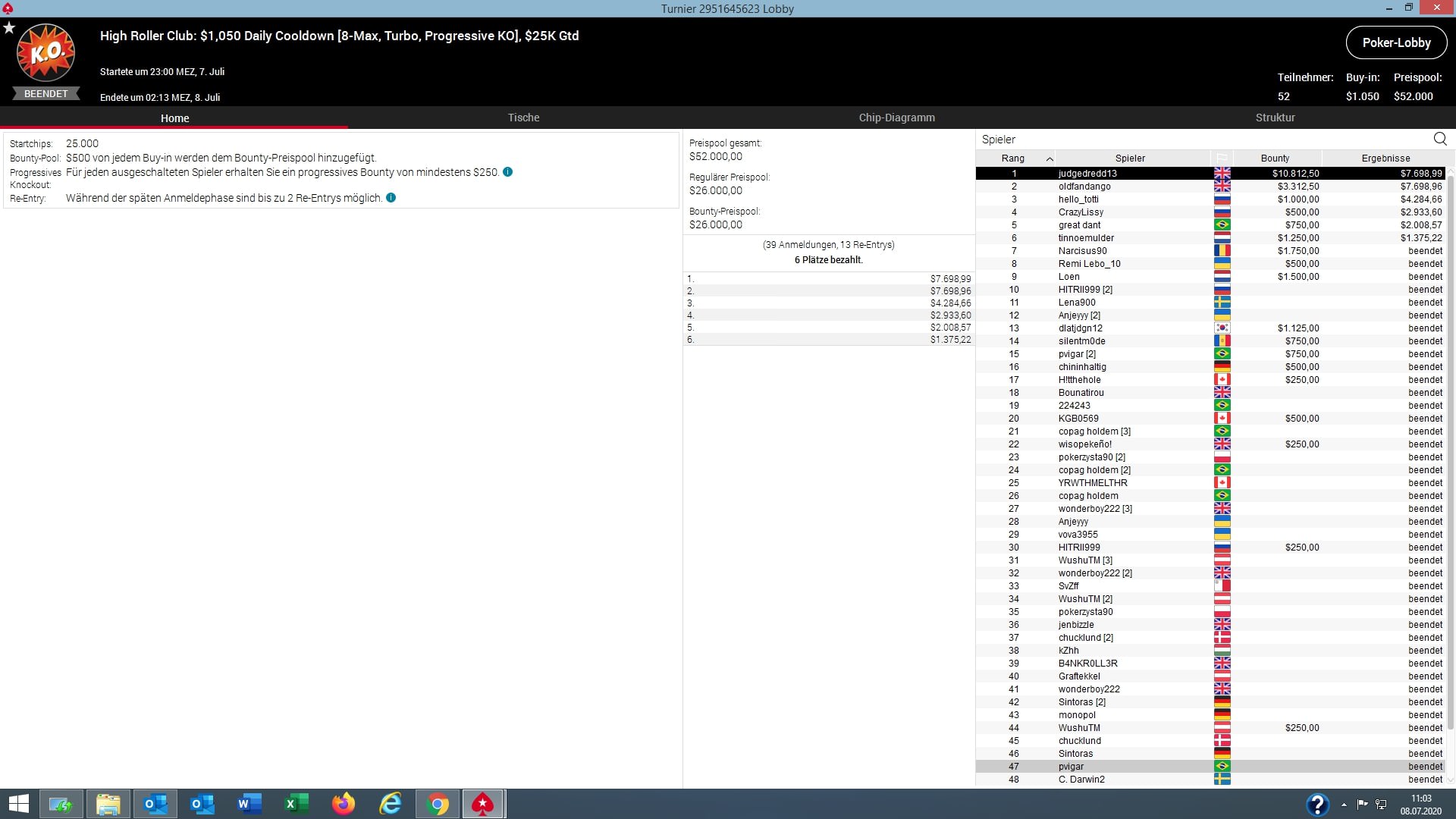Open the Word taskbar icon
Viewport: 1456px width, 819px height.
[x=249, y=804]
